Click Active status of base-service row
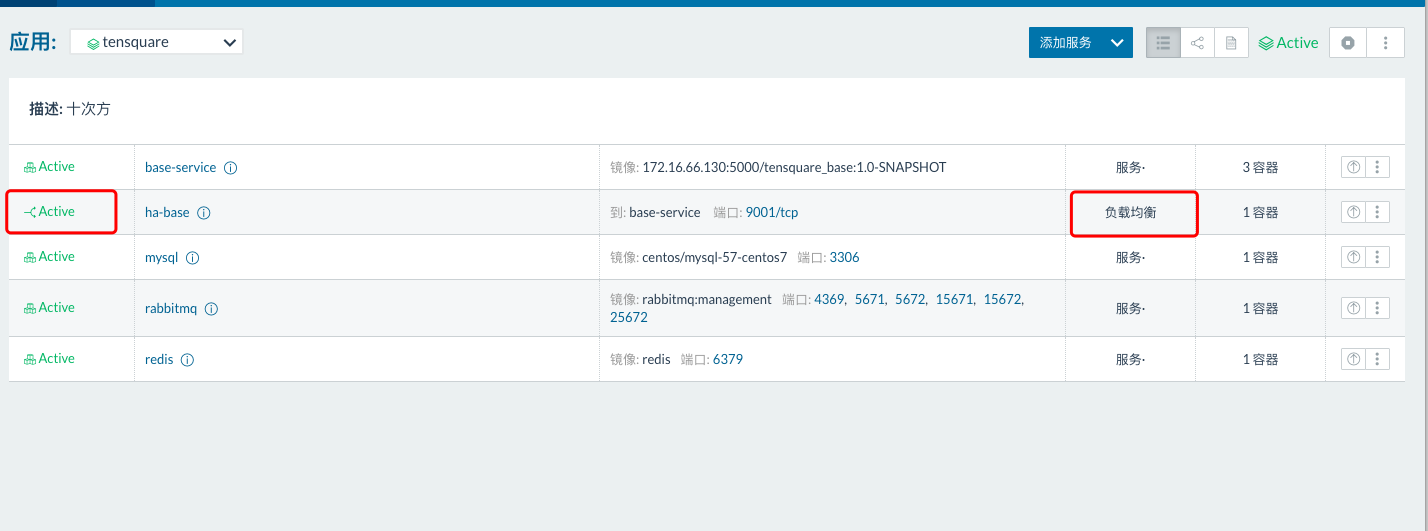 click(x=50, y=167)
